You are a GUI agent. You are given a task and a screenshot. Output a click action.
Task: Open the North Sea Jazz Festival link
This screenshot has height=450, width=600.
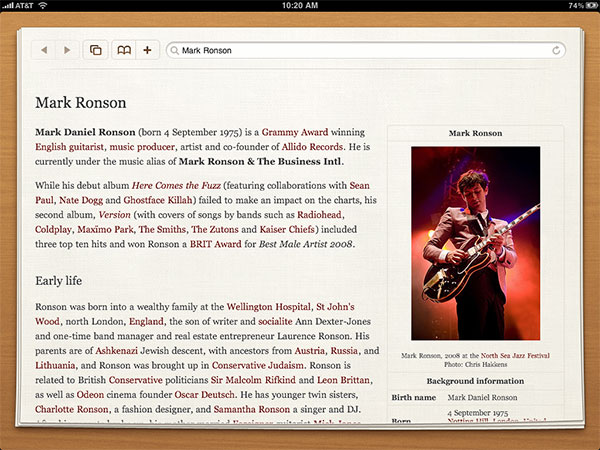[515, 355]
